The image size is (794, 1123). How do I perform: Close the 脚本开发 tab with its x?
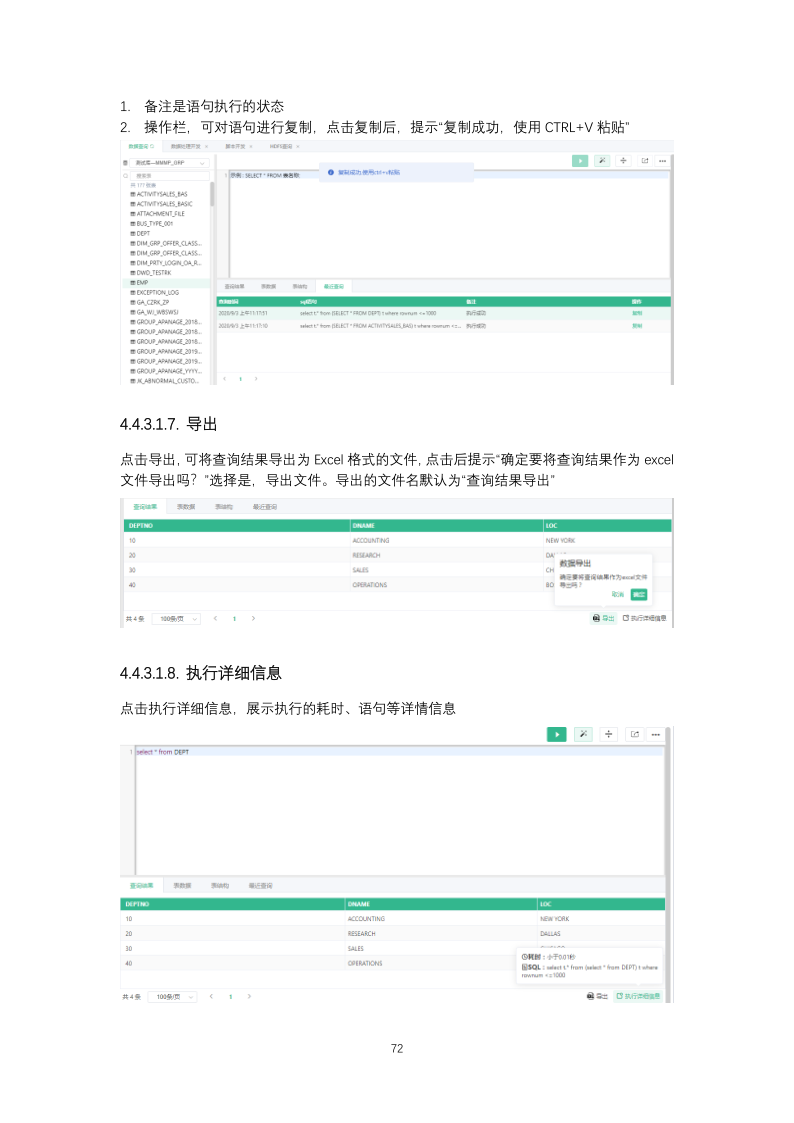[251, 147]
